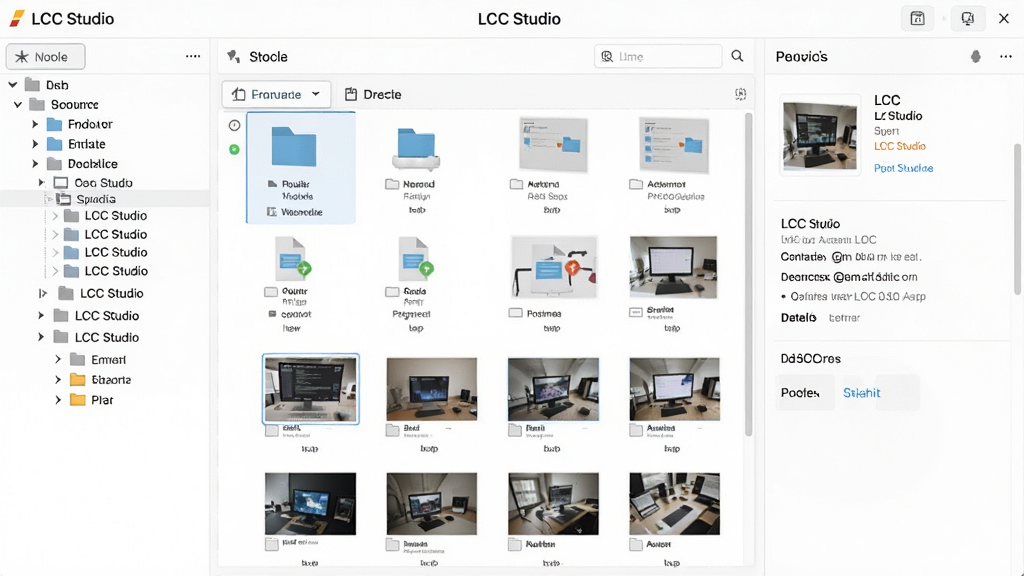Open the Fronuade dropdown
The image size is (1024, 576).
click(x=276, y=94)
